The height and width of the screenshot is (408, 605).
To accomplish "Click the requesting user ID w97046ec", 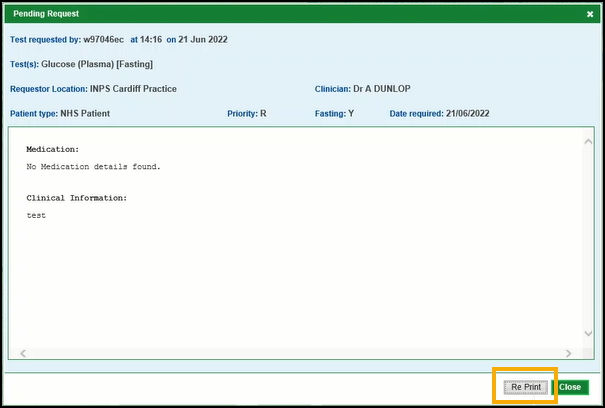I will pos(105,40).
